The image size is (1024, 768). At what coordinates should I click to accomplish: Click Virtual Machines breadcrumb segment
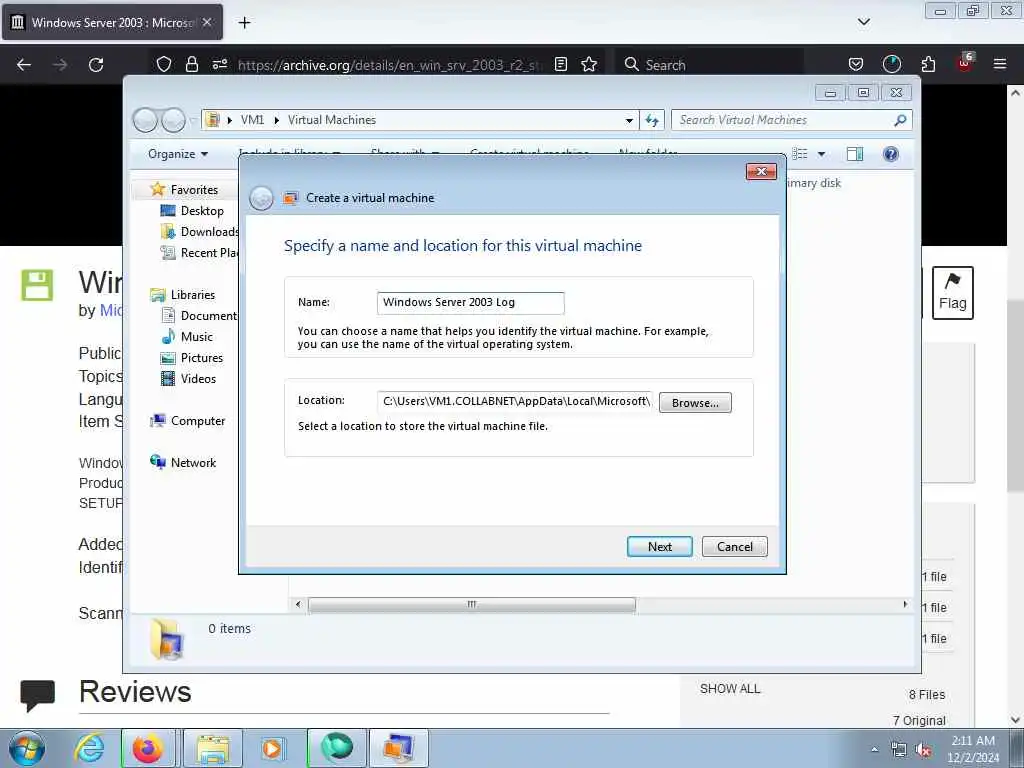(332, 120)
